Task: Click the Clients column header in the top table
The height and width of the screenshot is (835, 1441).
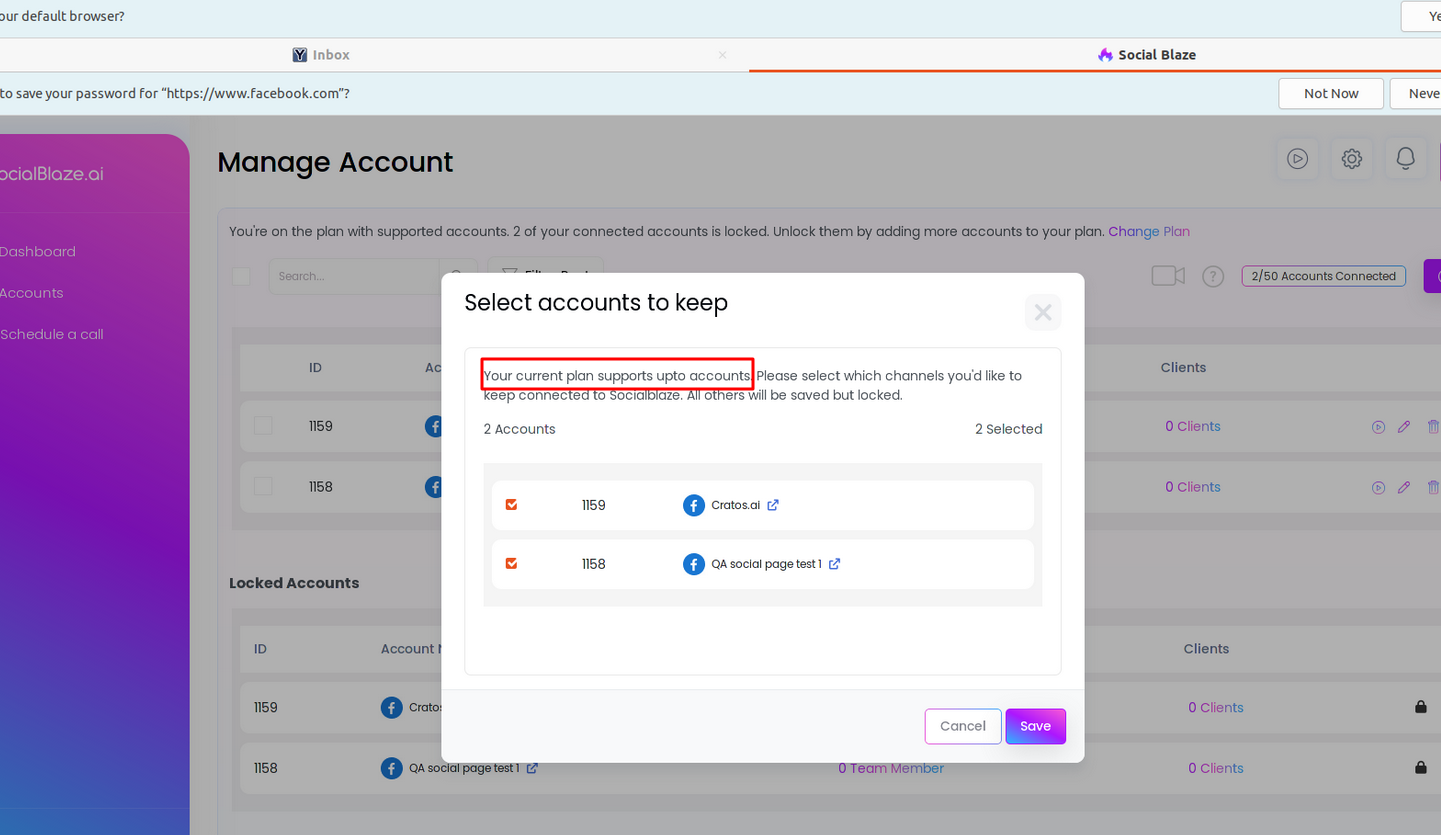Action: coord(1183,367)
